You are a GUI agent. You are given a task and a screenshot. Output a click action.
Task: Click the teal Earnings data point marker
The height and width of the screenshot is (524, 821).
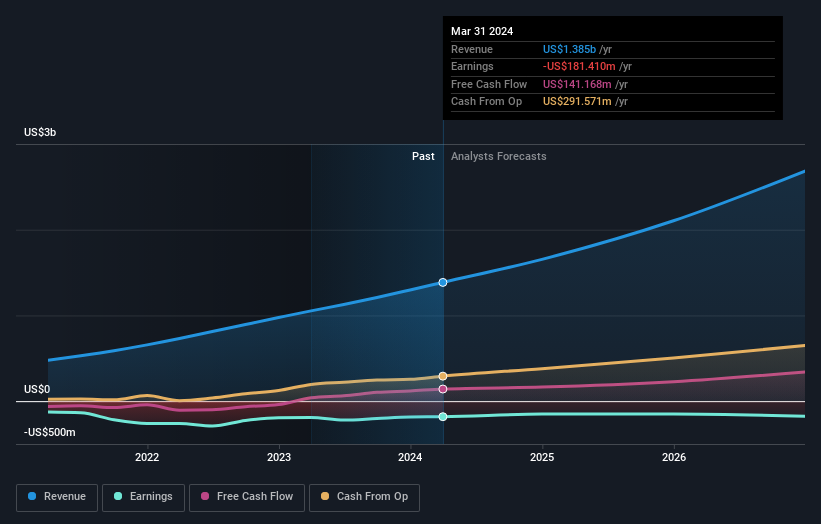pyautogui.click(x=443, y=417)
